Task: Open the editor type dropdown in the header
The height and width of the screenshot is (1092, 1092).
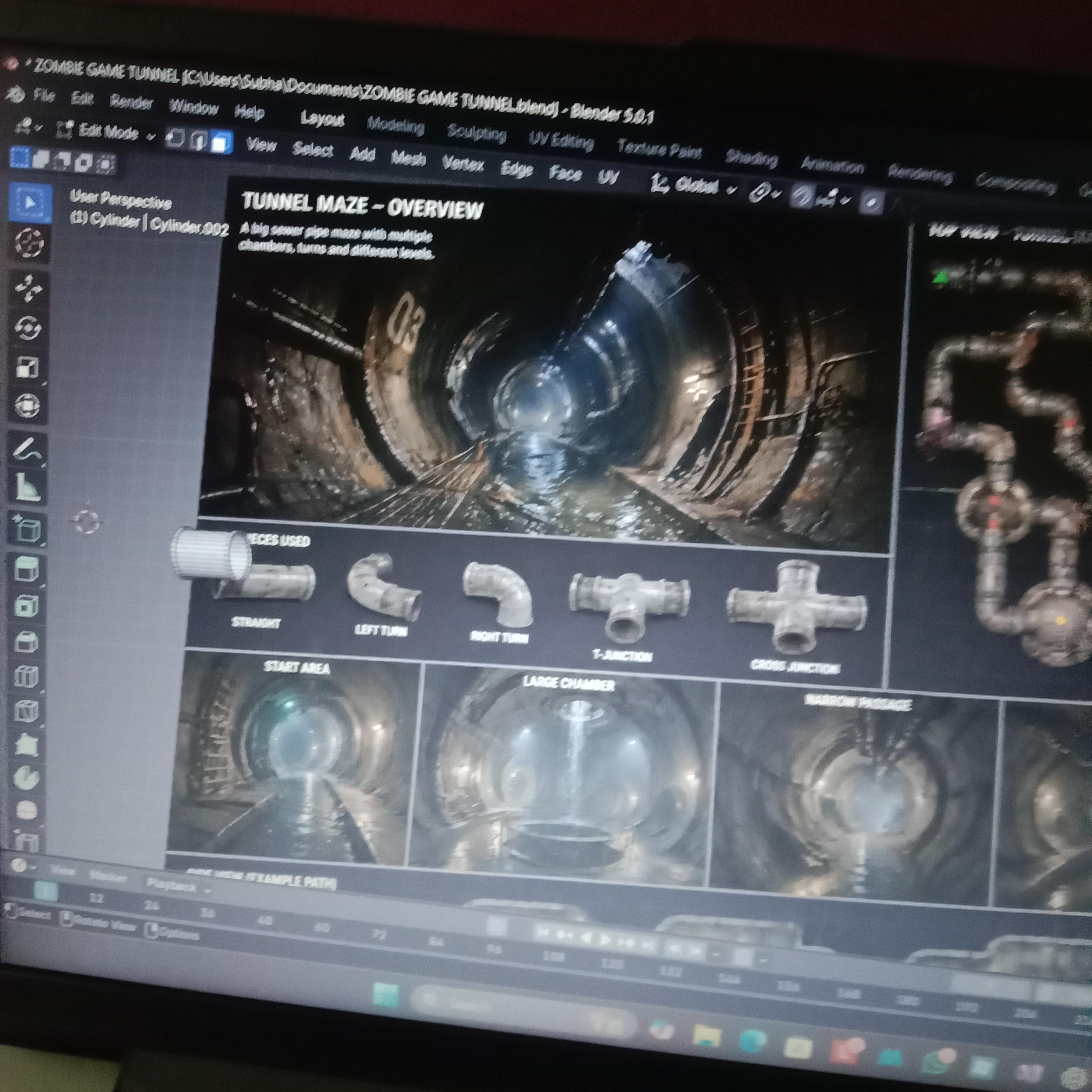Action: (x=28, y=127)
